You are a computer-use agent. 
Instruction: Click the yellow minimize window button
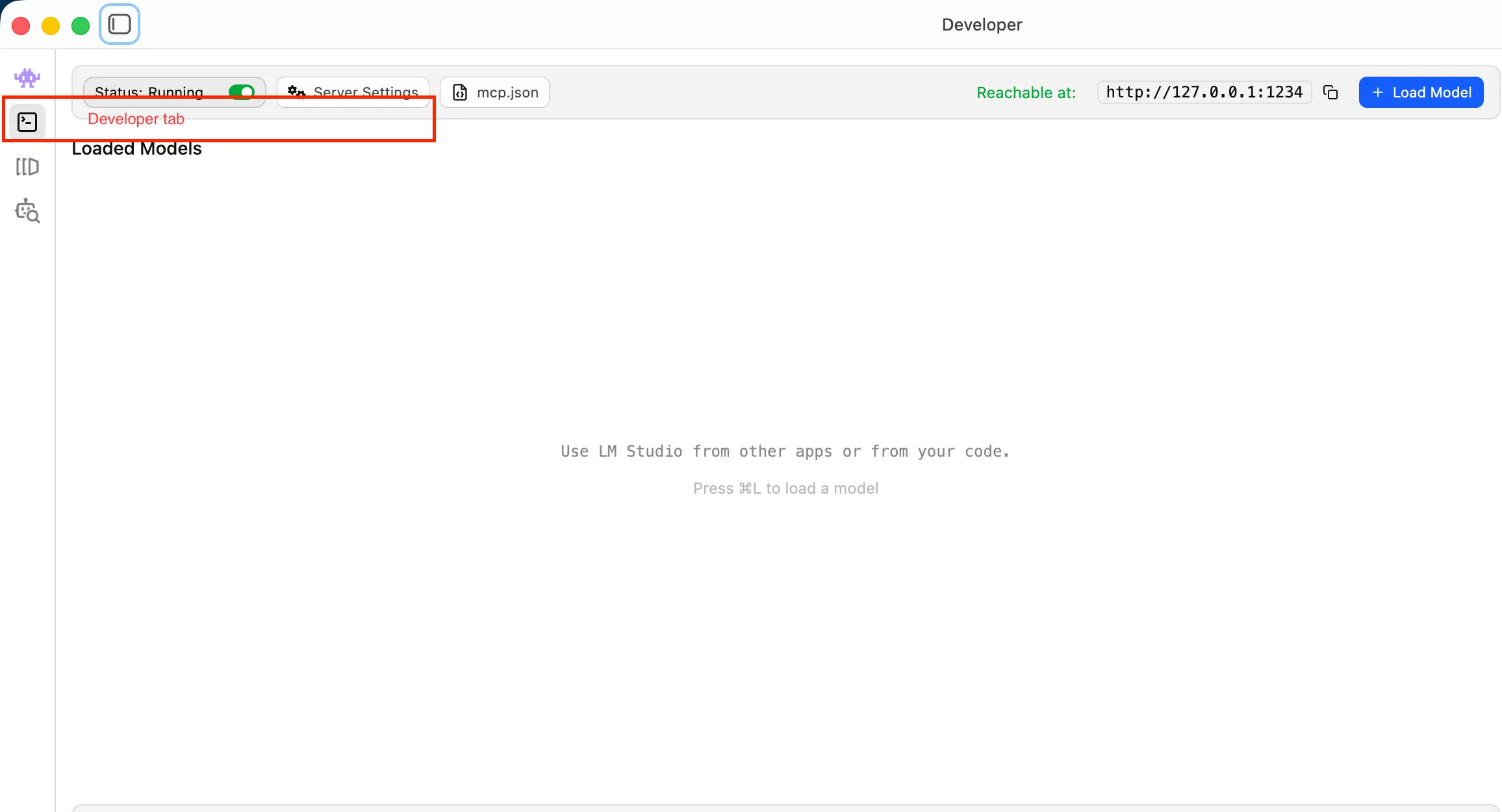[x=51, y=26]
